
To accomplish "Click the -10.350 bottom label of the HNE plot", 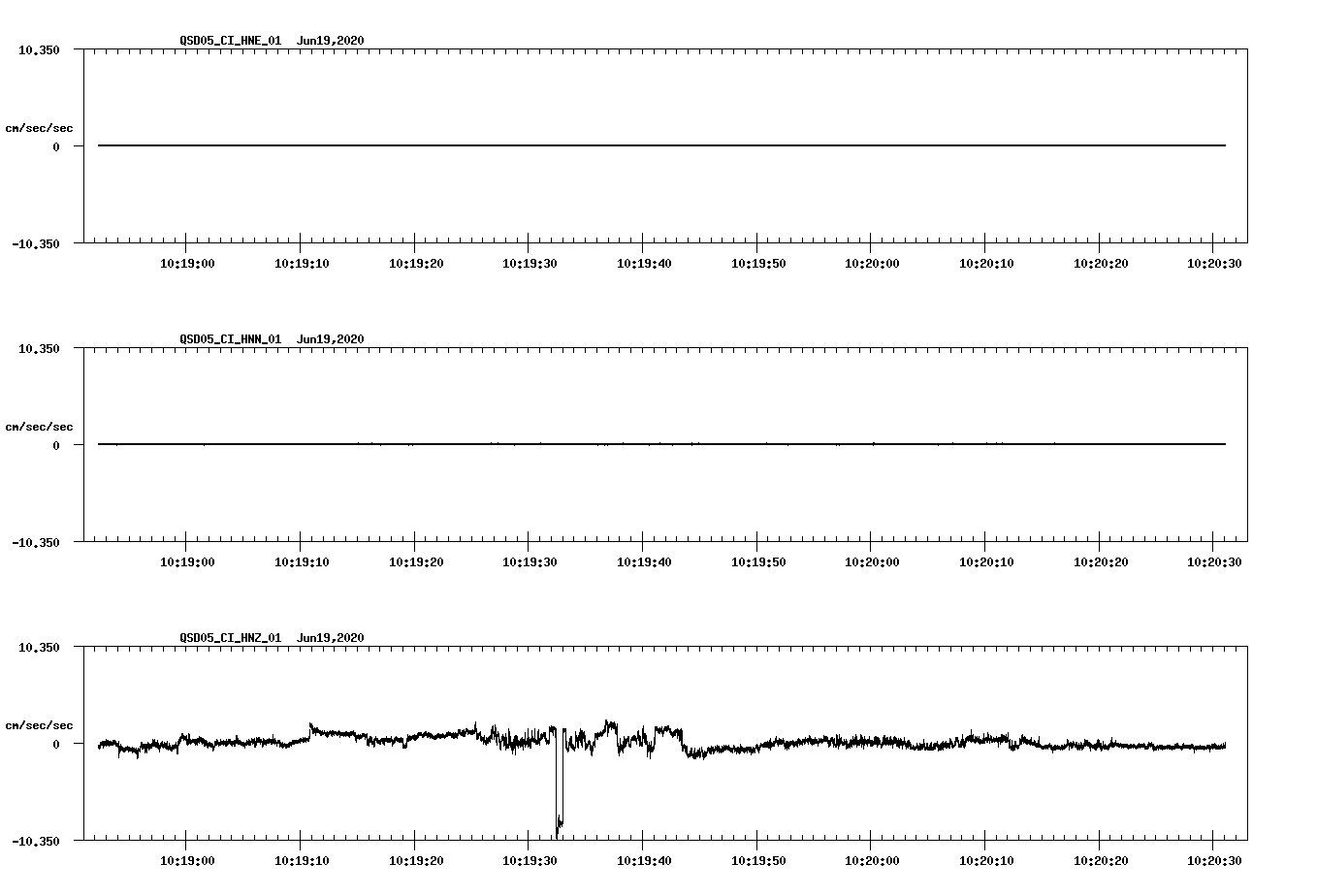I will pos(35,244).
